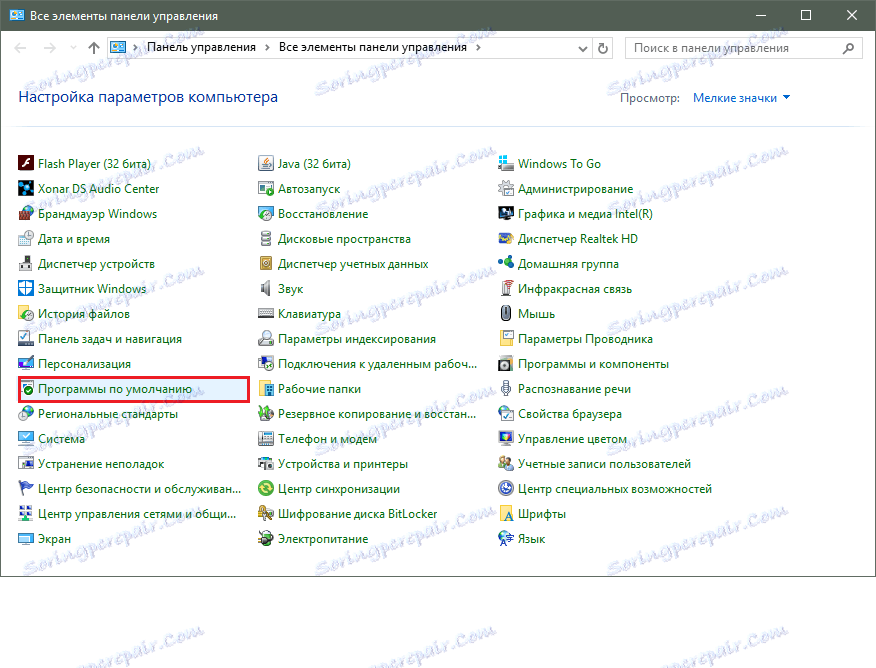Screen dimensions: 876x668
Task: Open Диспетчер учетных данных link
Action: 353,264
